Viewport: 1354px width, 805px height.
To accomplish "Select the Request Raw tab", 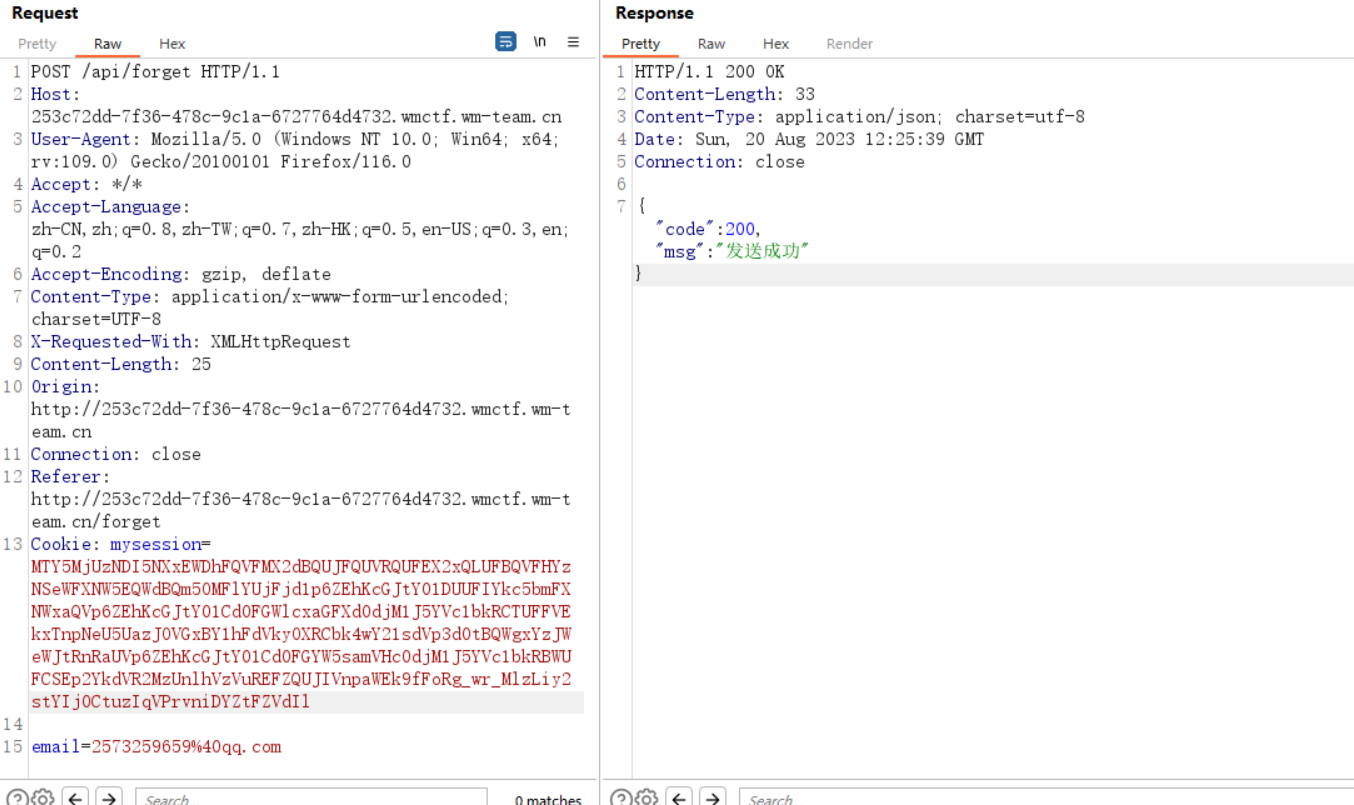I will [108, 44].
